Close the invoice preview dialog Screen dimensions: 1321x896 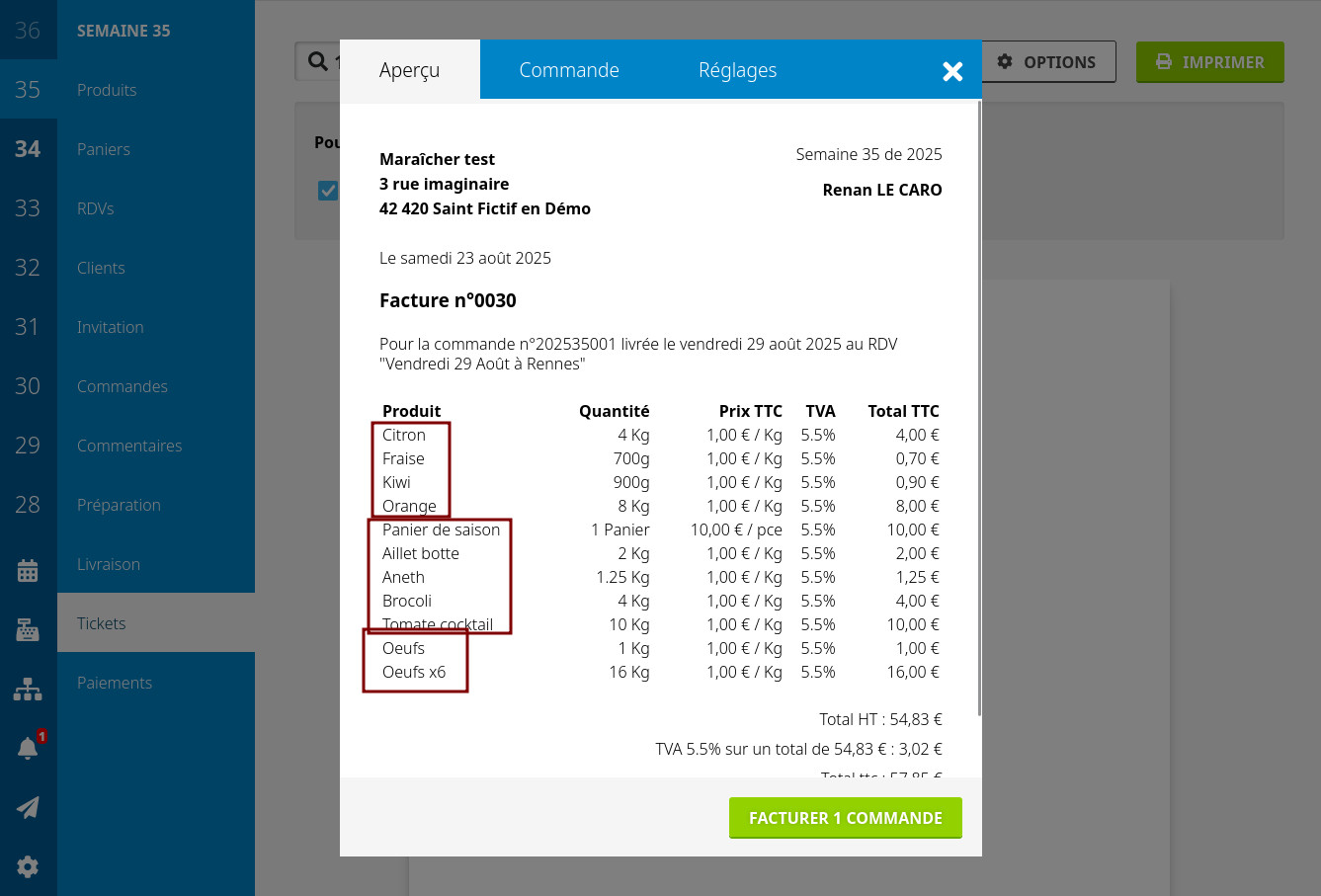tap(952, 71)
